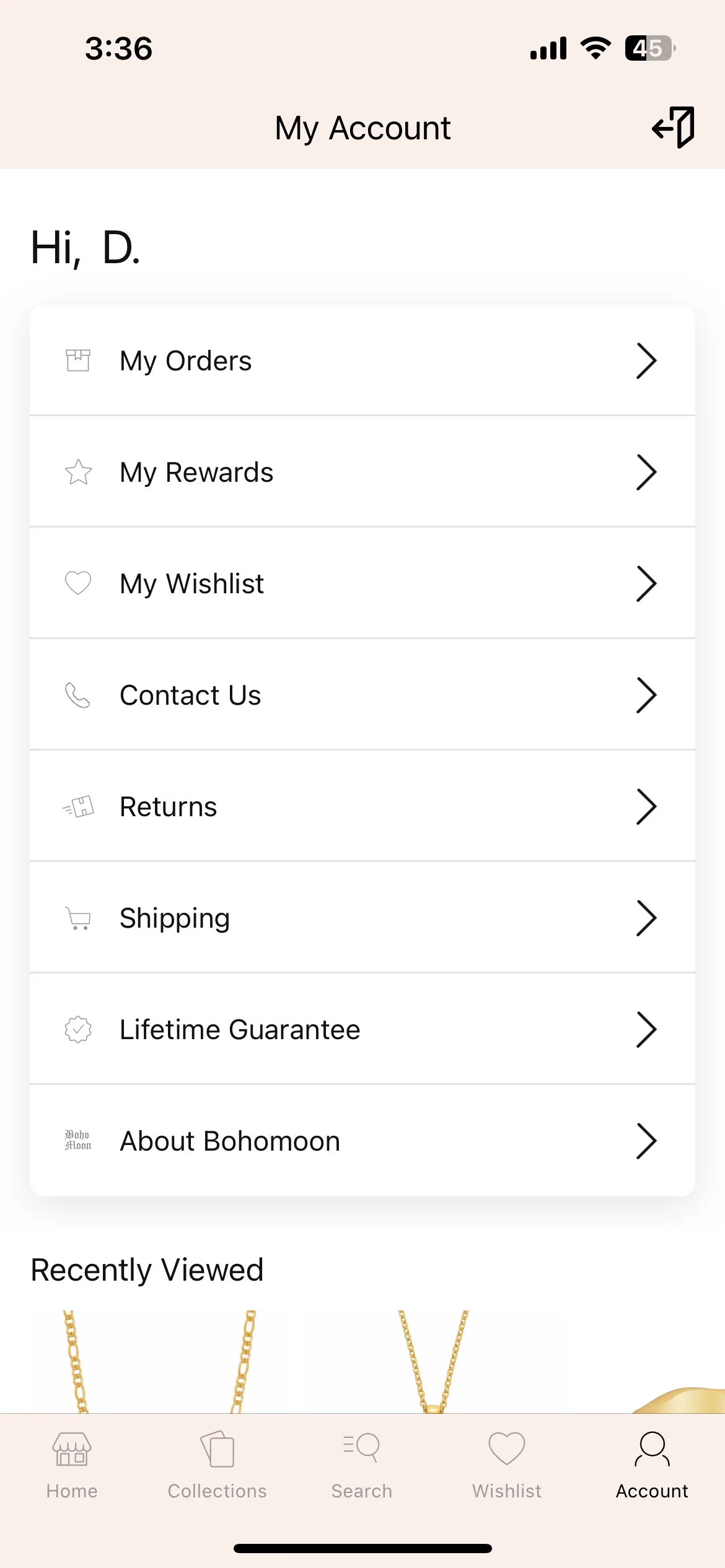Open the Lifetime Guarantee text link

240,1029
